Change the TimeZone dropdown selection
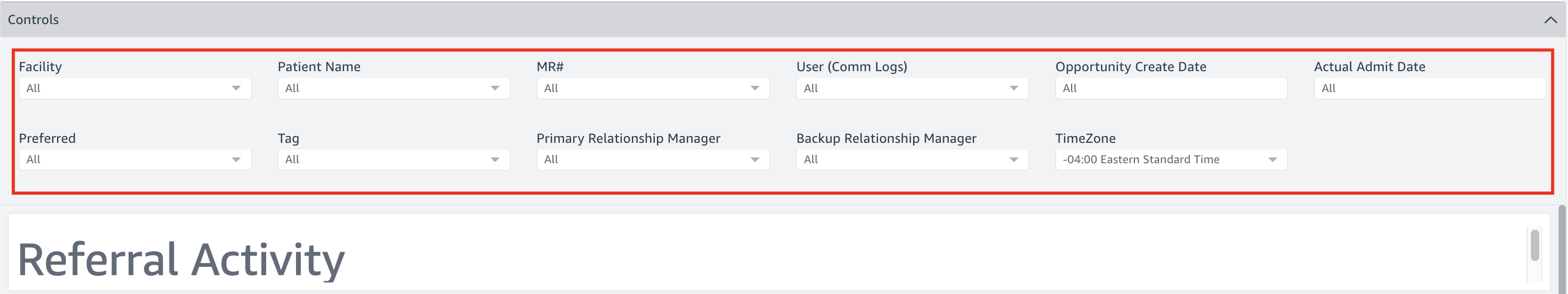 click(x=1171, y=160)
